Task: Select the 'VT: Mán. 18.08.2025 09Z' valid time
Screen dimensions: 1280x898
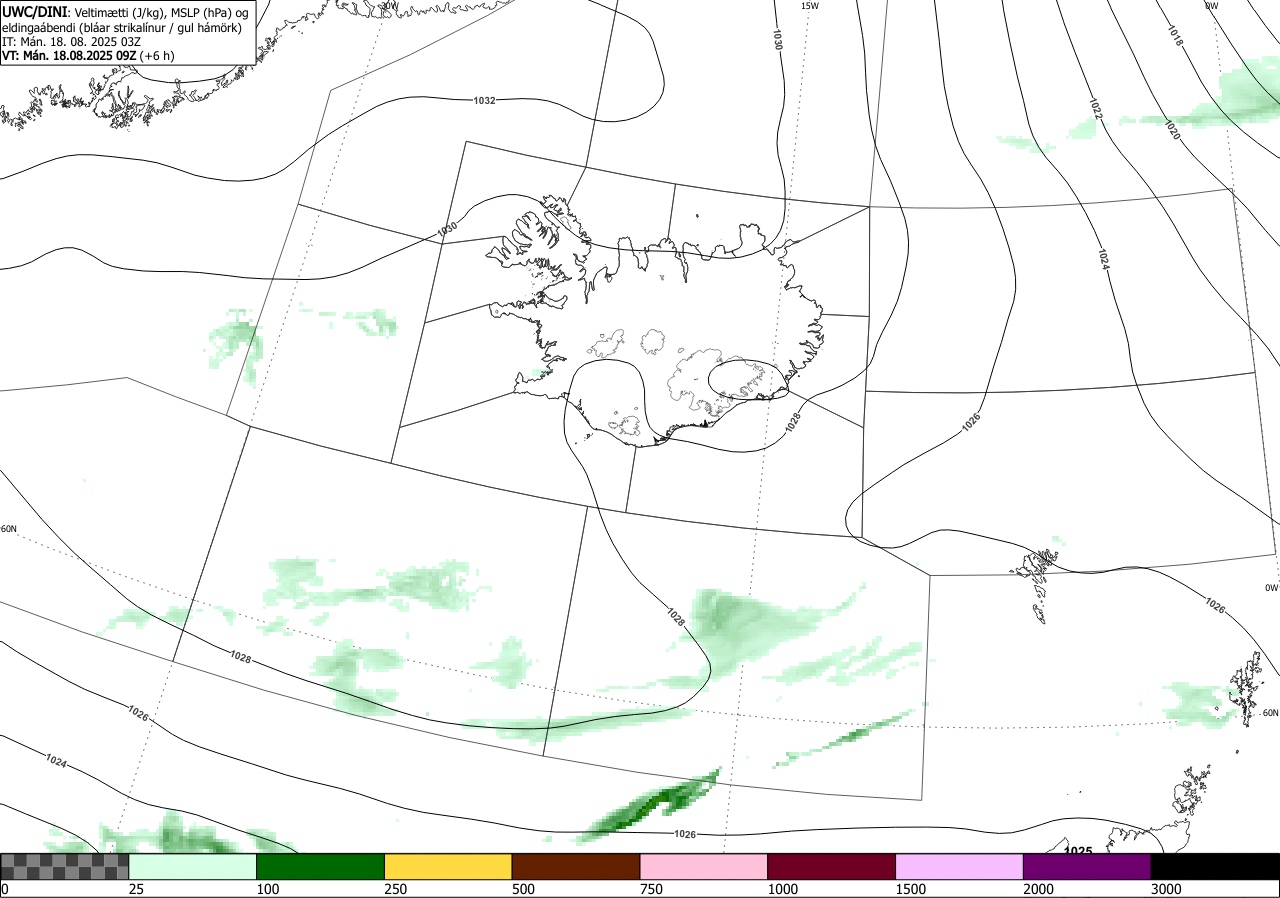Action: coord(69,56)
